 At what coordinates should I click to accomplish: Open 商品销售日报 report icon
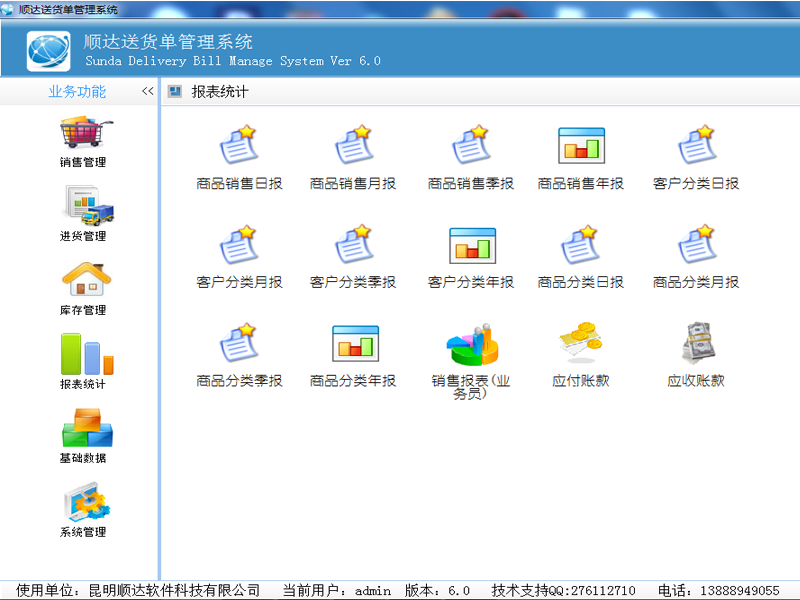[x=239, y=147]
